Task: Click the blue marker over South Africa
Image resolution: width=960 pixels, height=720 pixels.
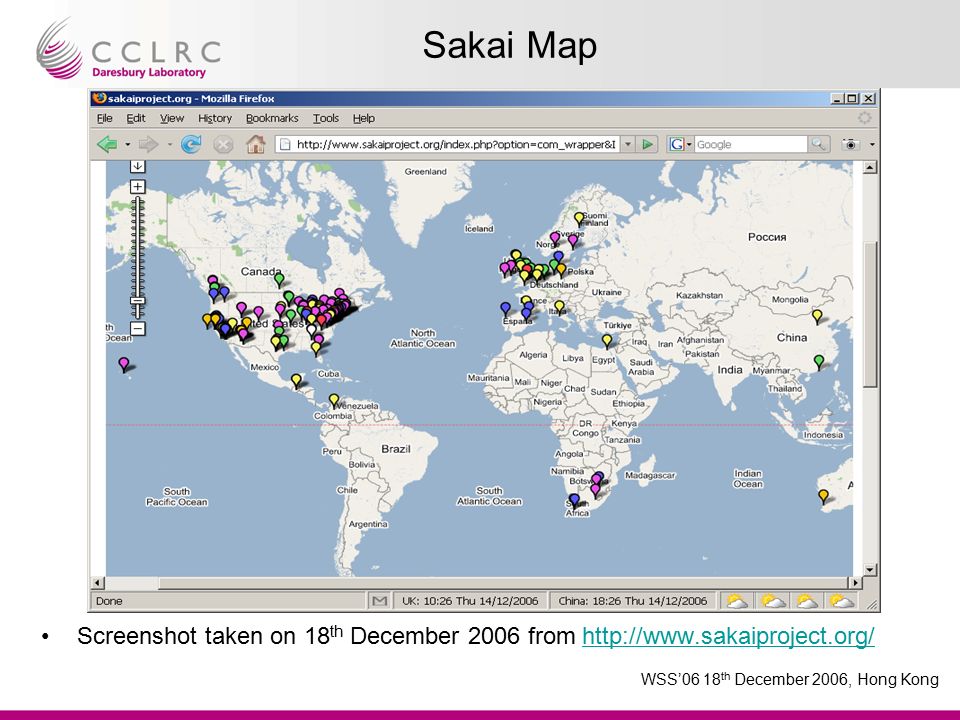Action: pyautogui.click(x=574, y=501)
